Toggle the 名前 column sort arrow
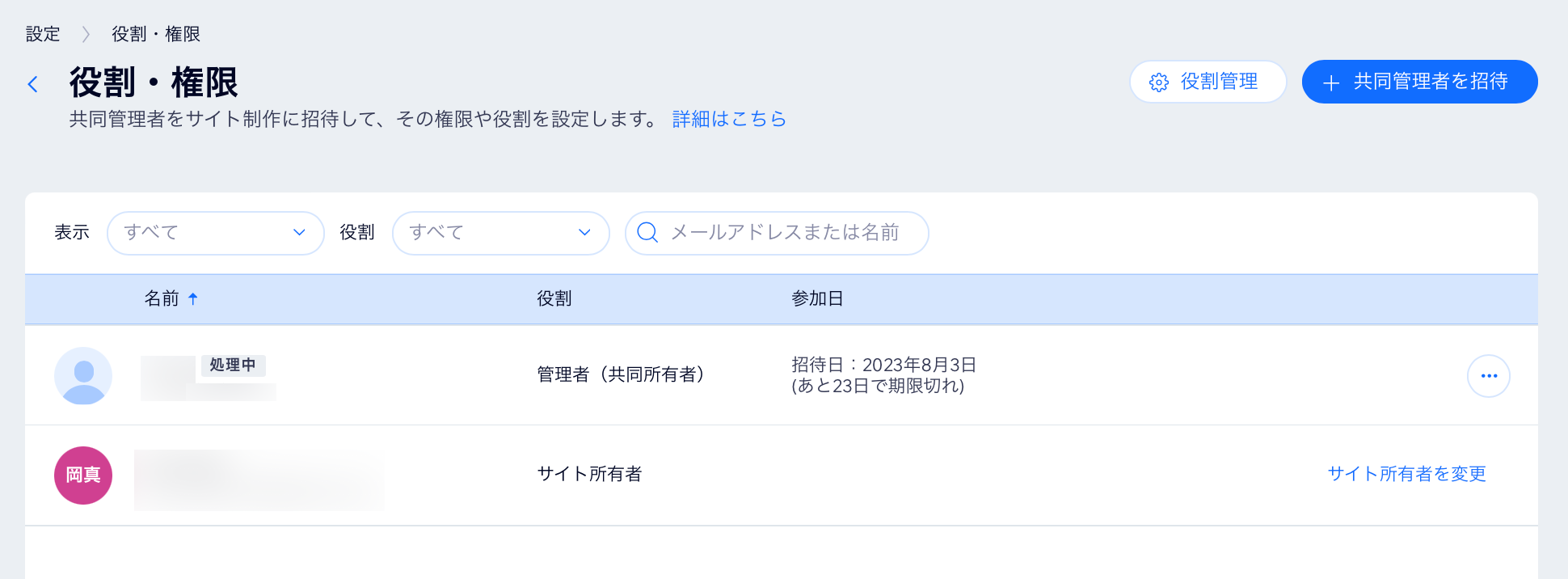Image resolution: width=1568 pixels, height=579 pixels. (x=192, y=298)
